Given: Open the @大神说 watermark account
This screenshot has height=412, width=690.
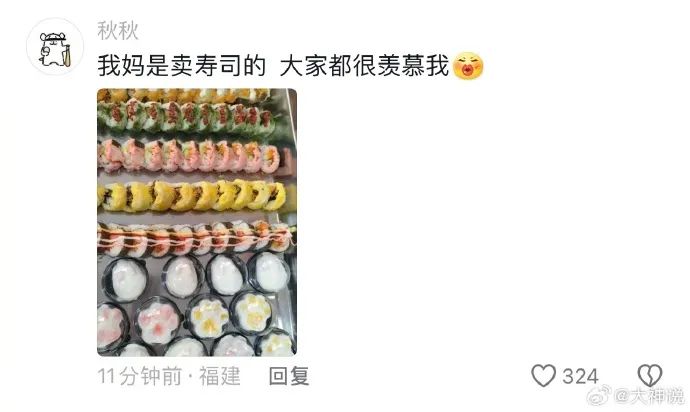Looking at the screenshot, I should pos(650,396).
